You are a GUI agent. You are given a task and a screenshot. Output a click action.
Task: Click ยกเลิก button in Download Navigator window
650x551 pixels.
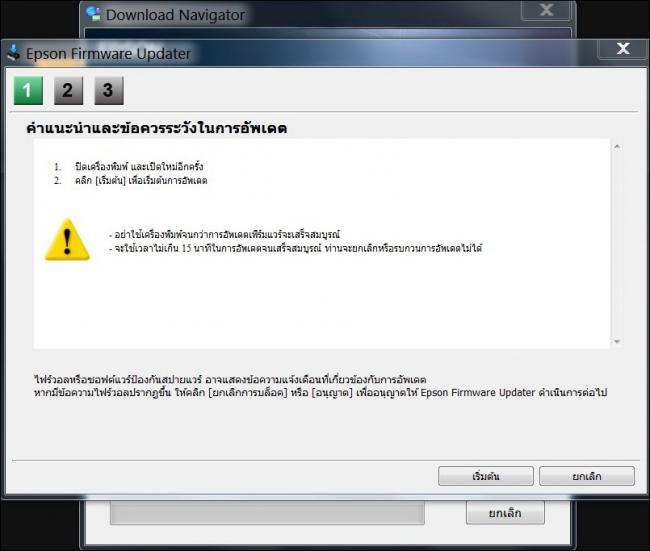click(x=505, y=513)
